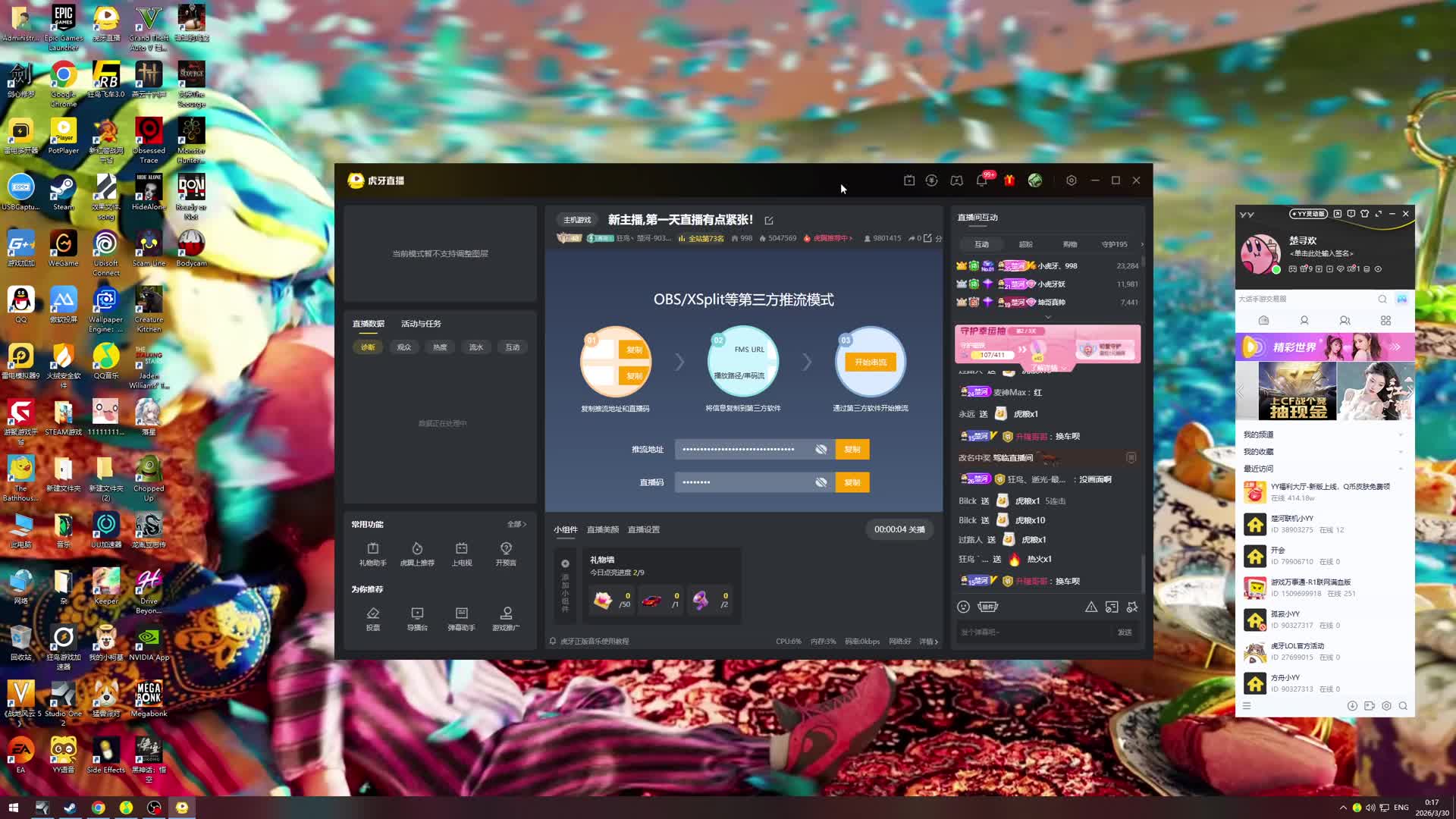Image resolution: width=1456 pixels, height=819 pixels.
Task: Open 礼物助手 gift assistant icon
Action: point(372,553)
